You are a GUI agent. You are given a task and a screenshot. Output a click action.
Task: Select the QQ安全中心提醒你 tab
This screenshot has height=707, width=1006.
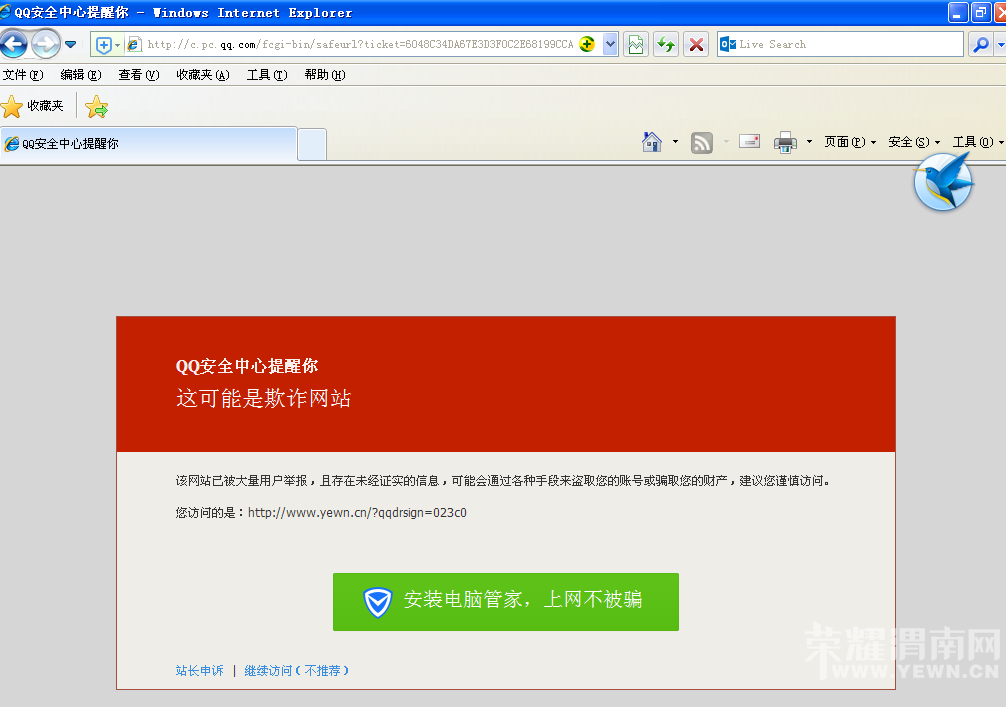150,143
